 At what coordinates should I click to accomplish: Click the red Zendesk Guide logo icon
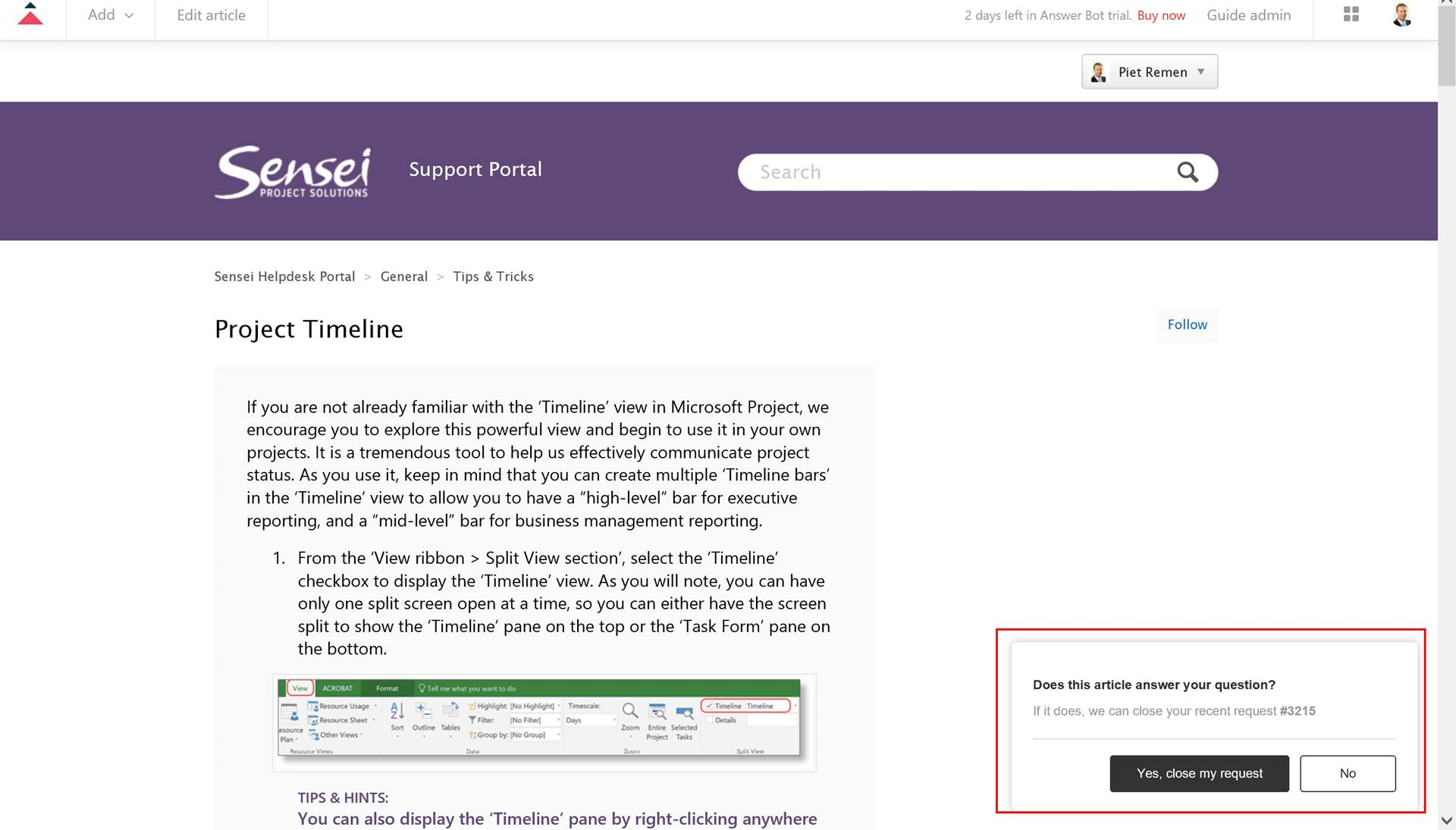30,14
